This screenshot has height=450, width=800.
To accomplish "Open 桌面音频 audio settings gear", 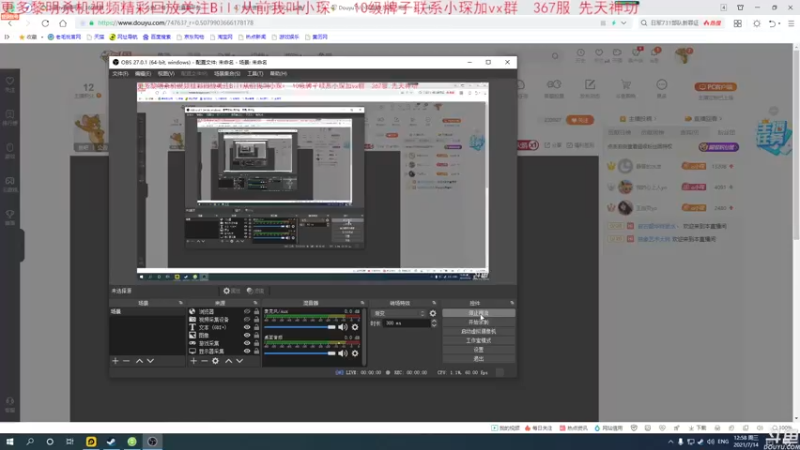I will (355, 353).
